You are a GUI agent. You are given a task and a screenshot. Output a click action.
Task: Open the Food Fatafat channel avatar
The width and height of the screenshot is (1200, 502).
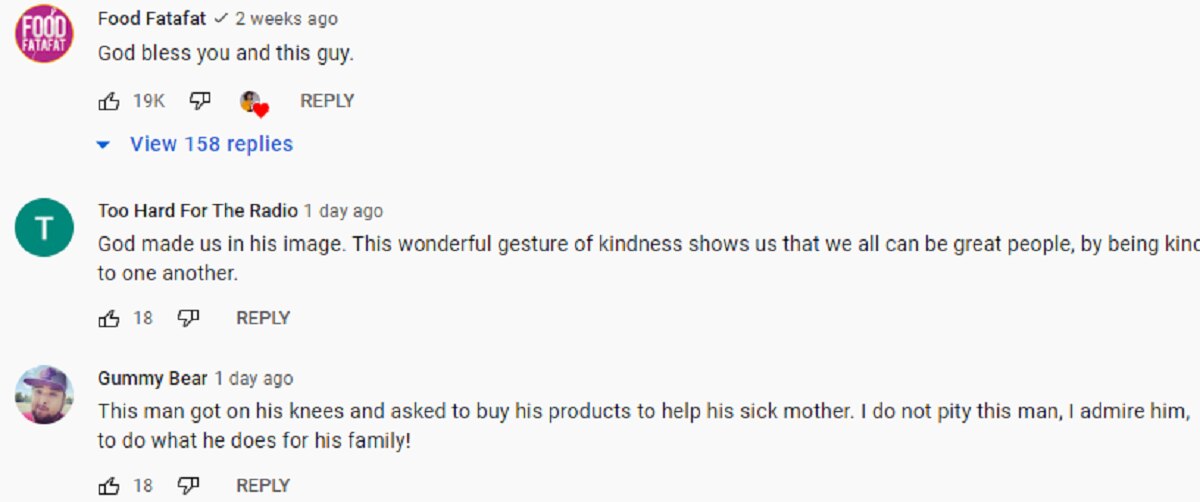(44, 33)
